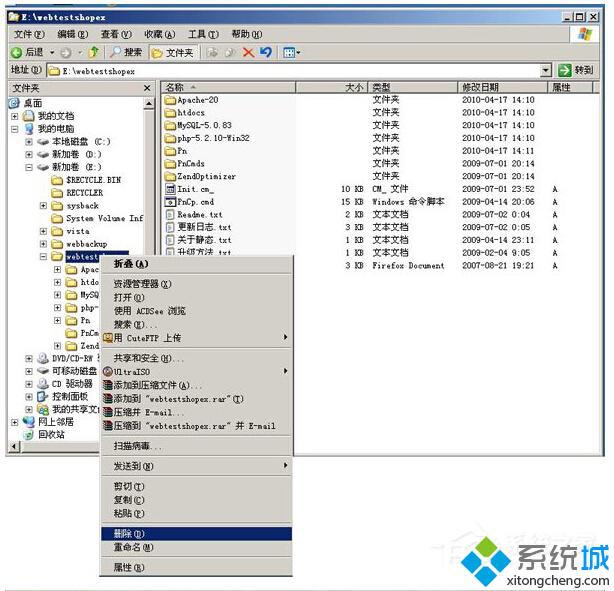Expand New Volume (D:) tree node
The image size is (614, 591).
coord(29,154)
